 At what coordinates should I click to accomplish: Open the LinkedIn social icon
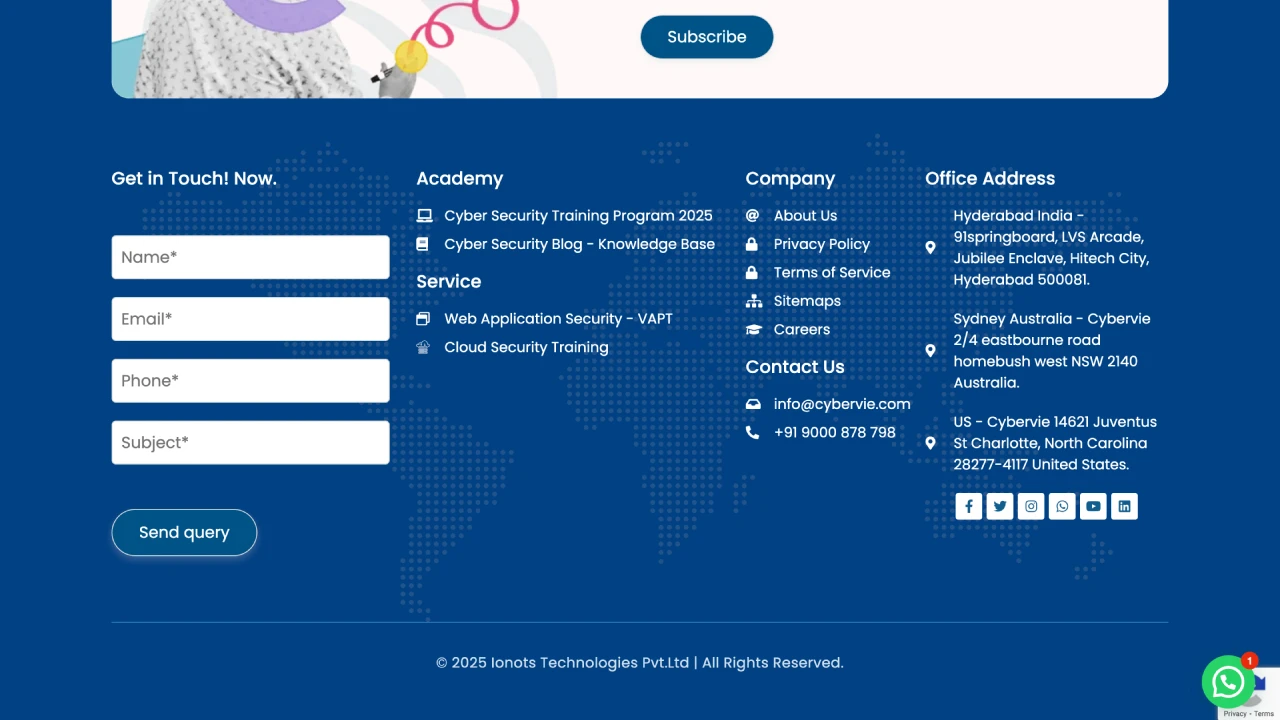click(1124, 507)
